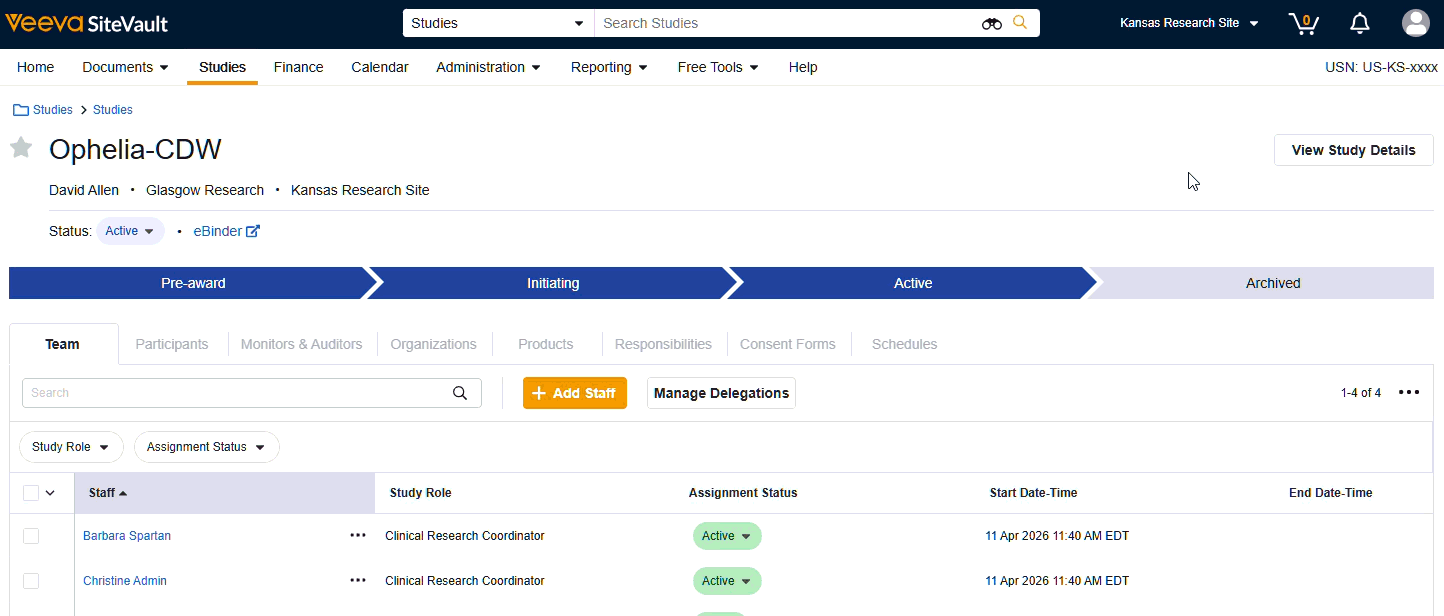
Task: Expand the Assignment Status filter dropdown
Action: (x=206, y=447)
